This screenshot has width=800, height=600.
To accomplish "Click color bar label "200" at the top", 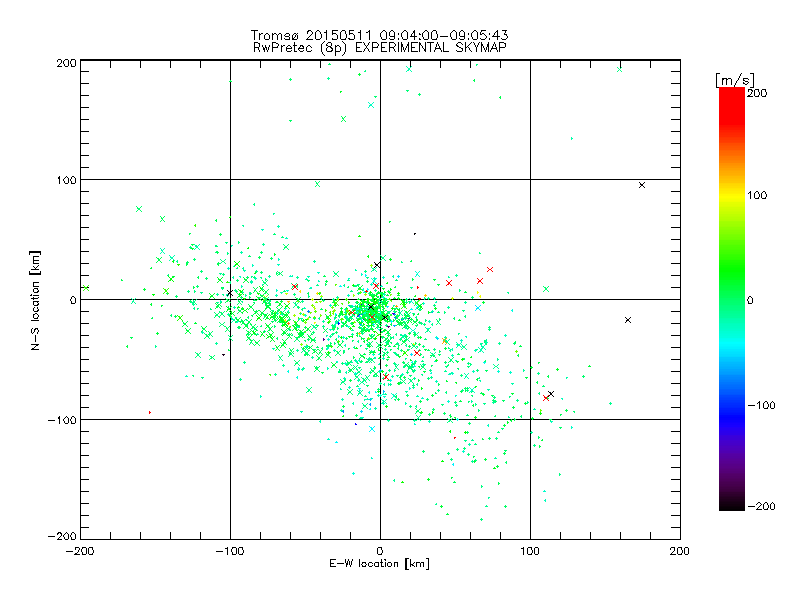I will click(757, 93).
